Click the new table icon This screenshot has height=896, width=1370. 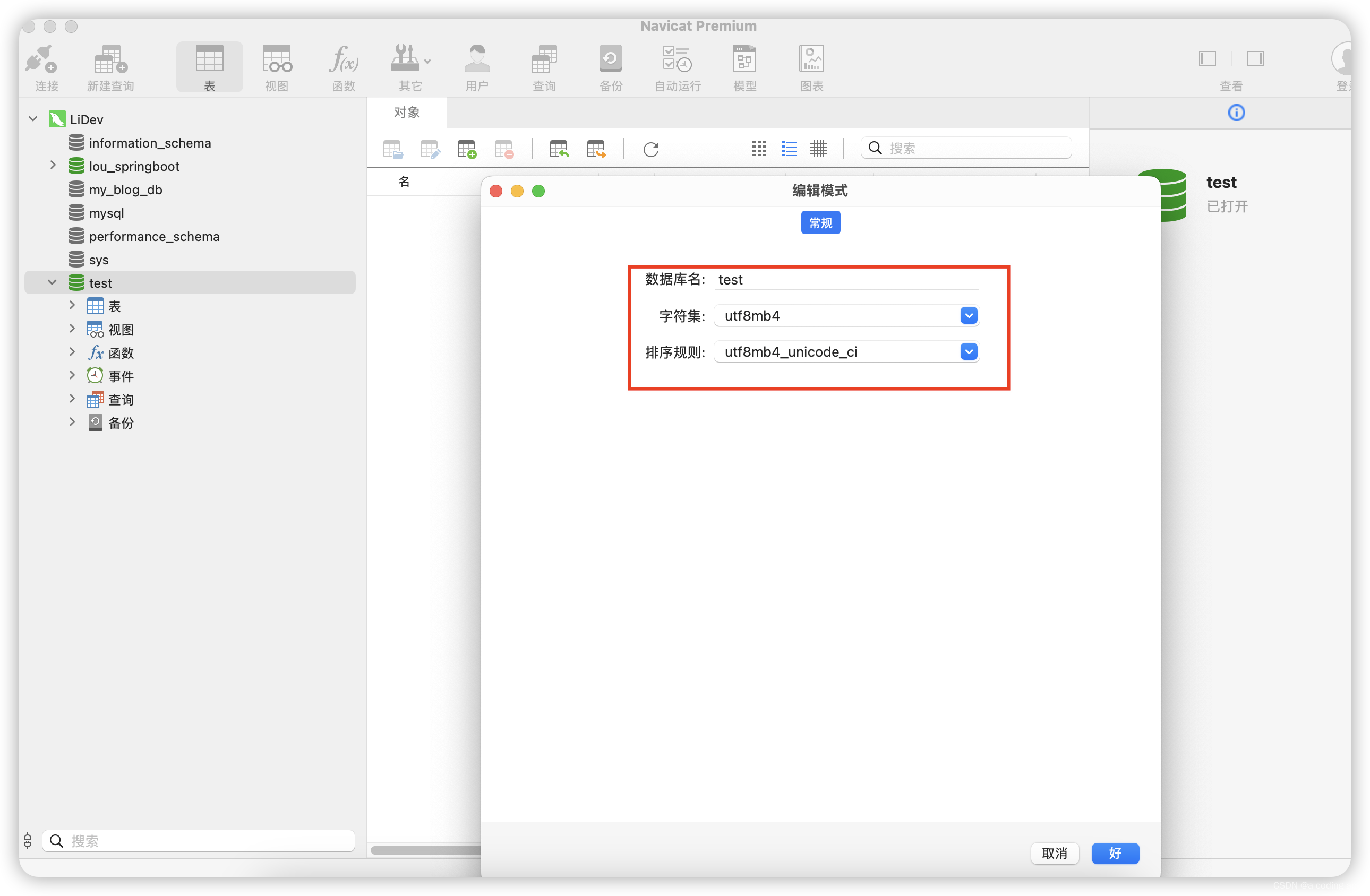click(467, 148)
